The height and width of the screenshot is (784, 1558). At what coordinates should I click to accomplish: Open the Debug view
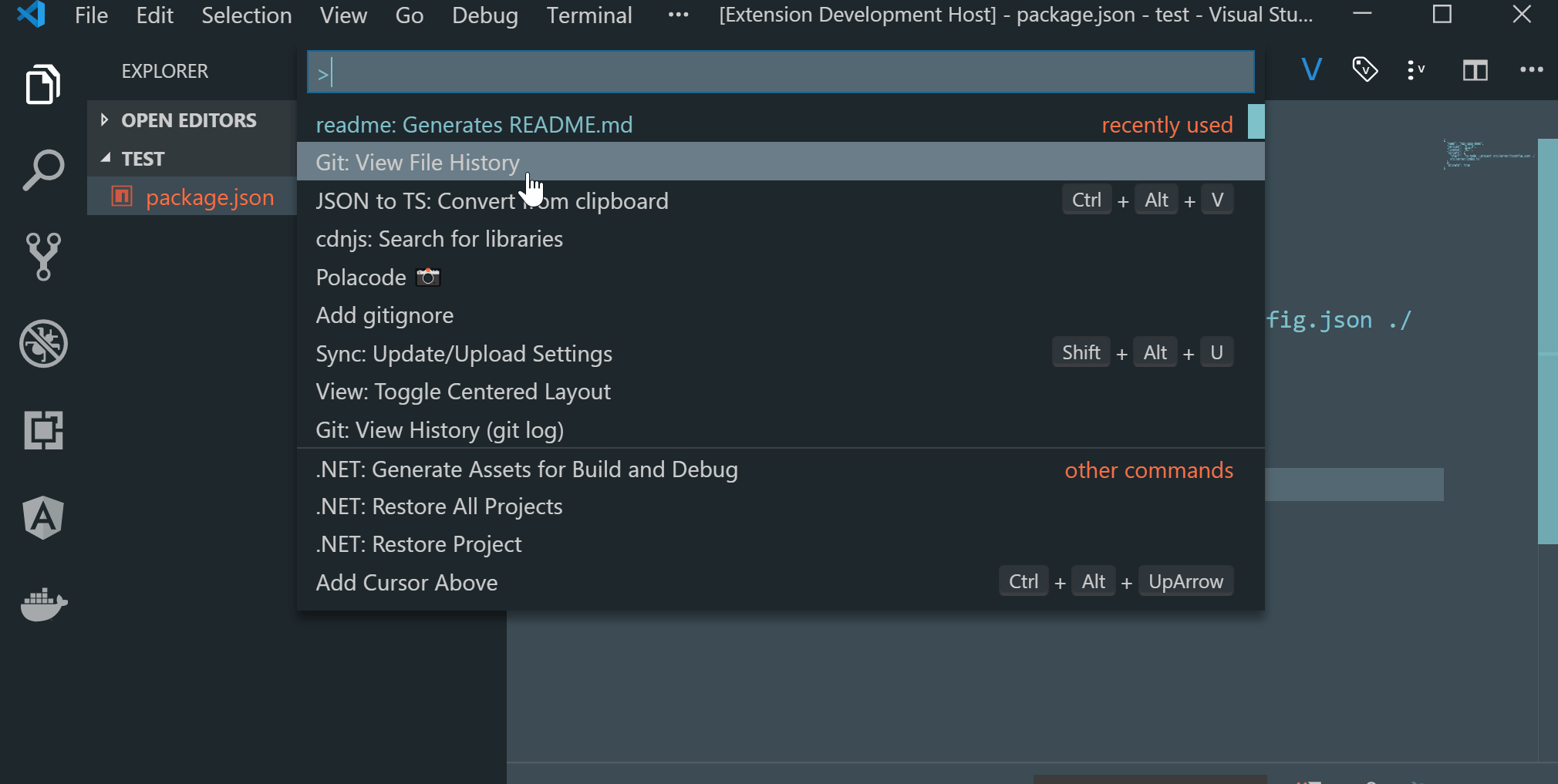click(x=42, y=344)
